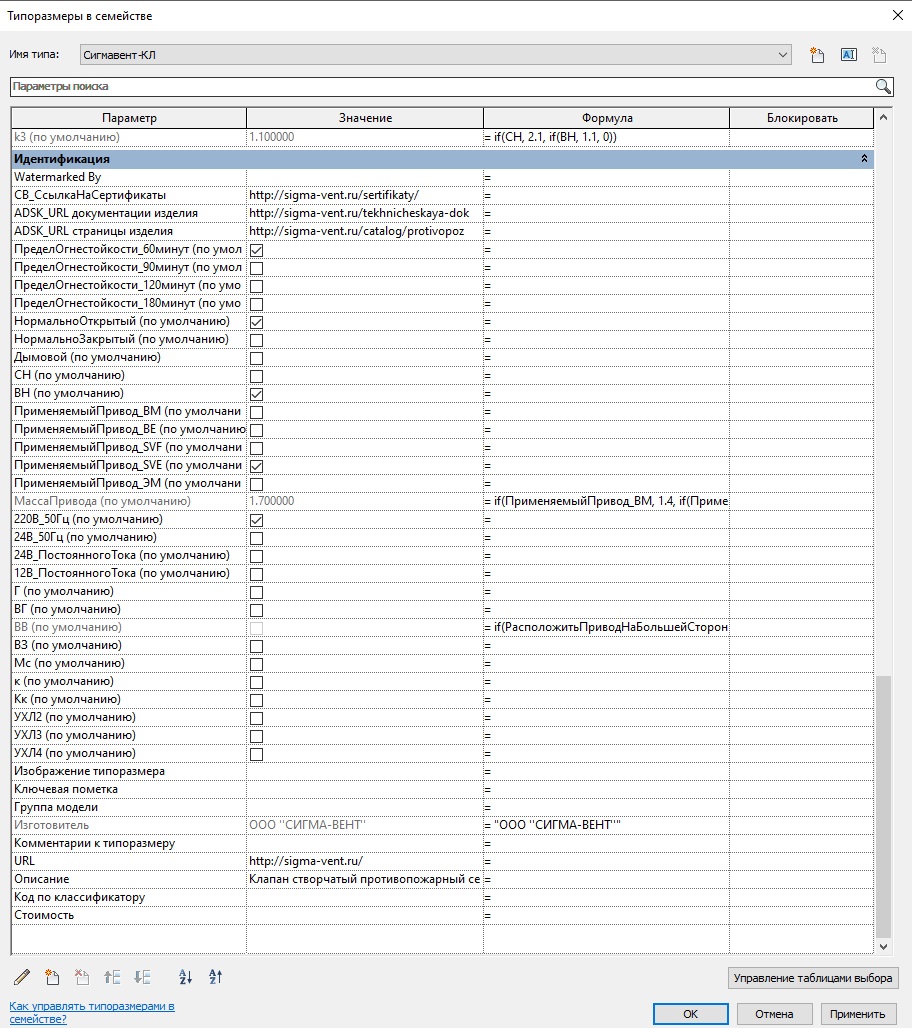Open the typesize management help link
The height and width of the screenshot is (1028, 912).
(92, 1012)
